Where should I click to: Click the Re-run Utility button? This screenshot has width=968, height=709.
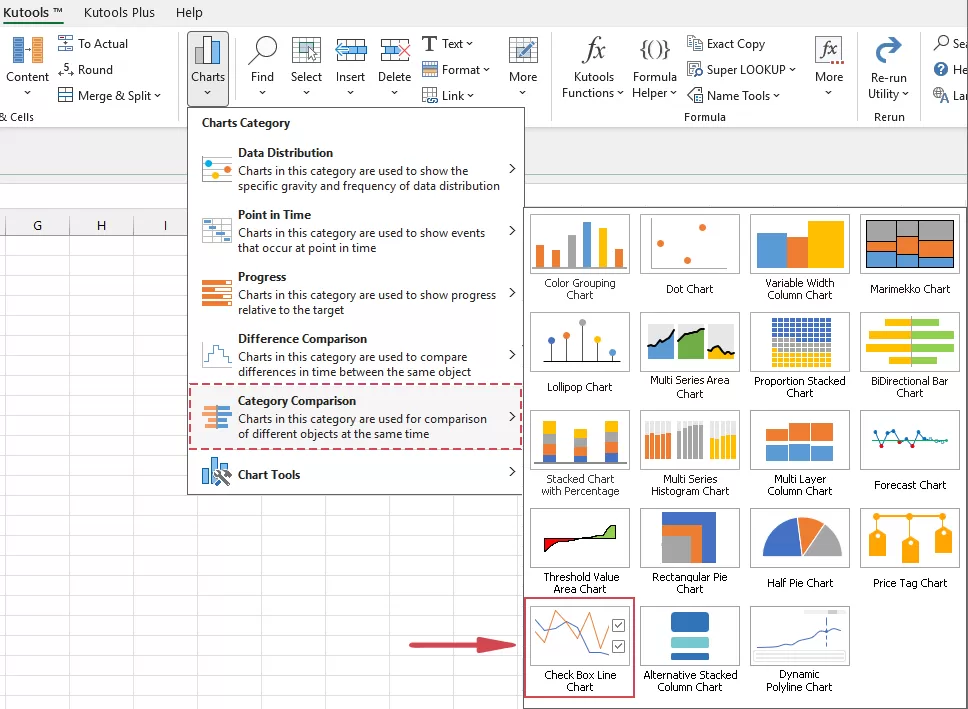[888, 68]
